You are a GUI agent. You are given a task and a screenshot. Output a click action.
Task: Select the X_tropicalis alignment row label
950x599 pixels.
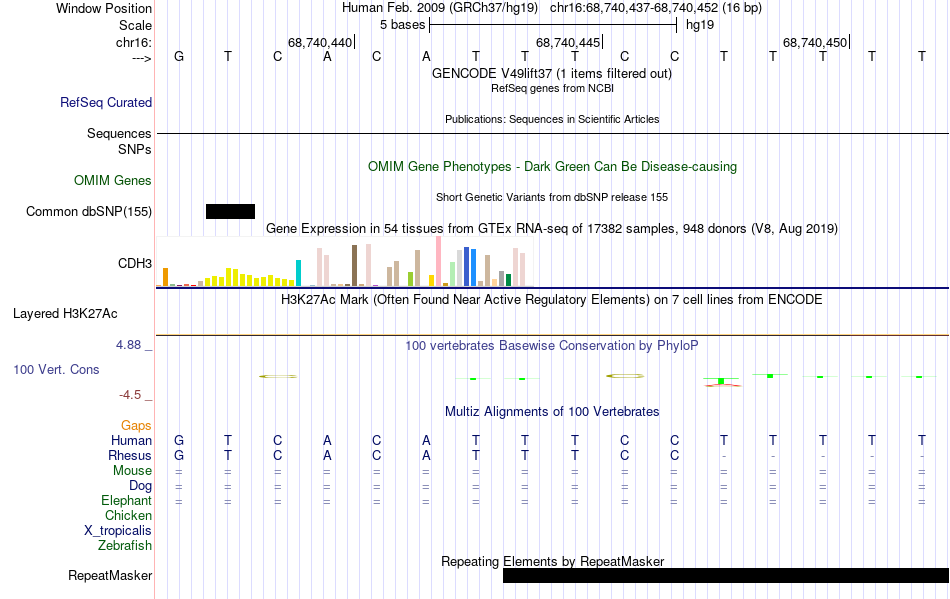point(118,531)
